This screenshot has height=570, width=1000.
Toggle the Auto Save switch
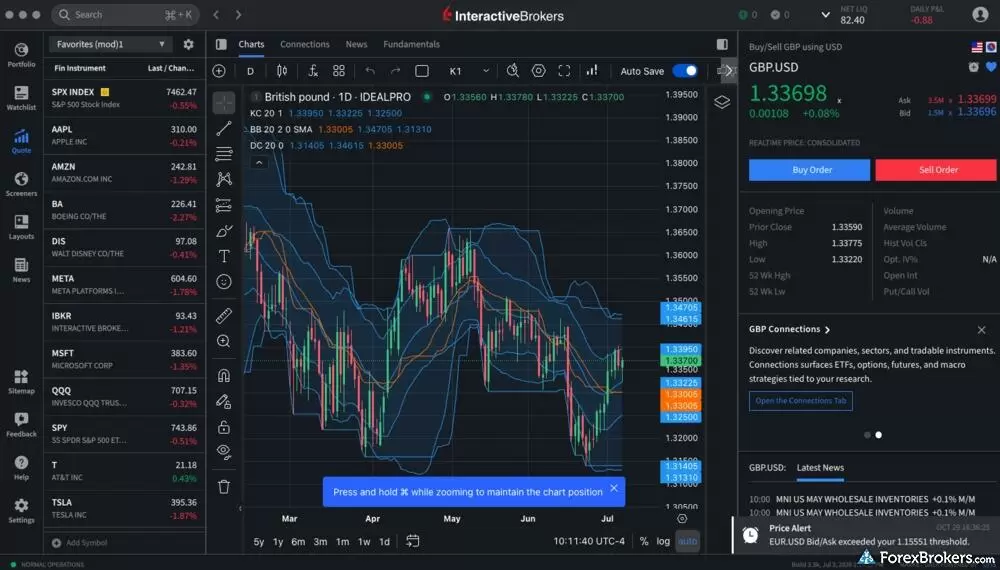point(685,71)
